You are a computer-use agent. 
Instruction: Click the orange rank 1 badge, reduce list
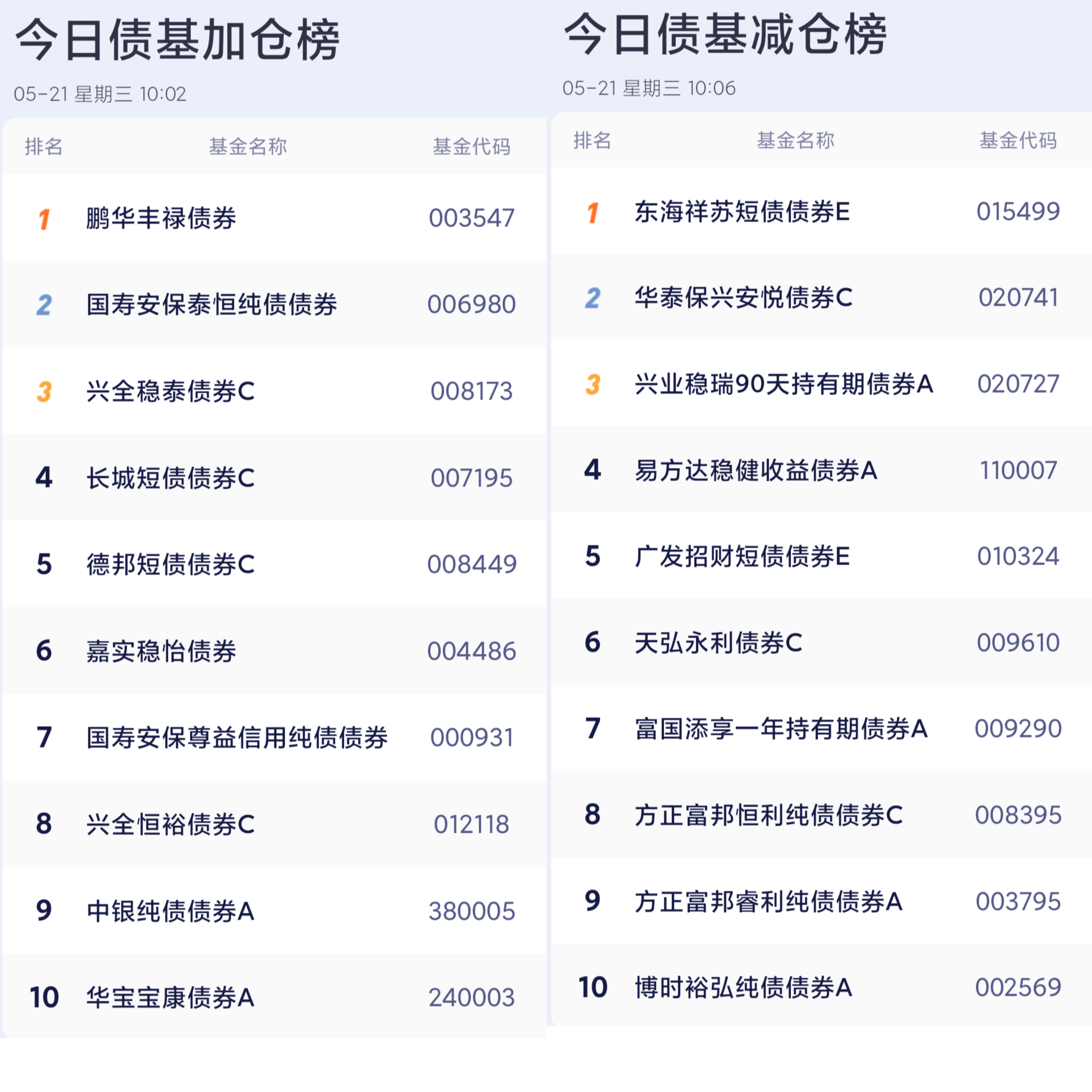point(592,212)
